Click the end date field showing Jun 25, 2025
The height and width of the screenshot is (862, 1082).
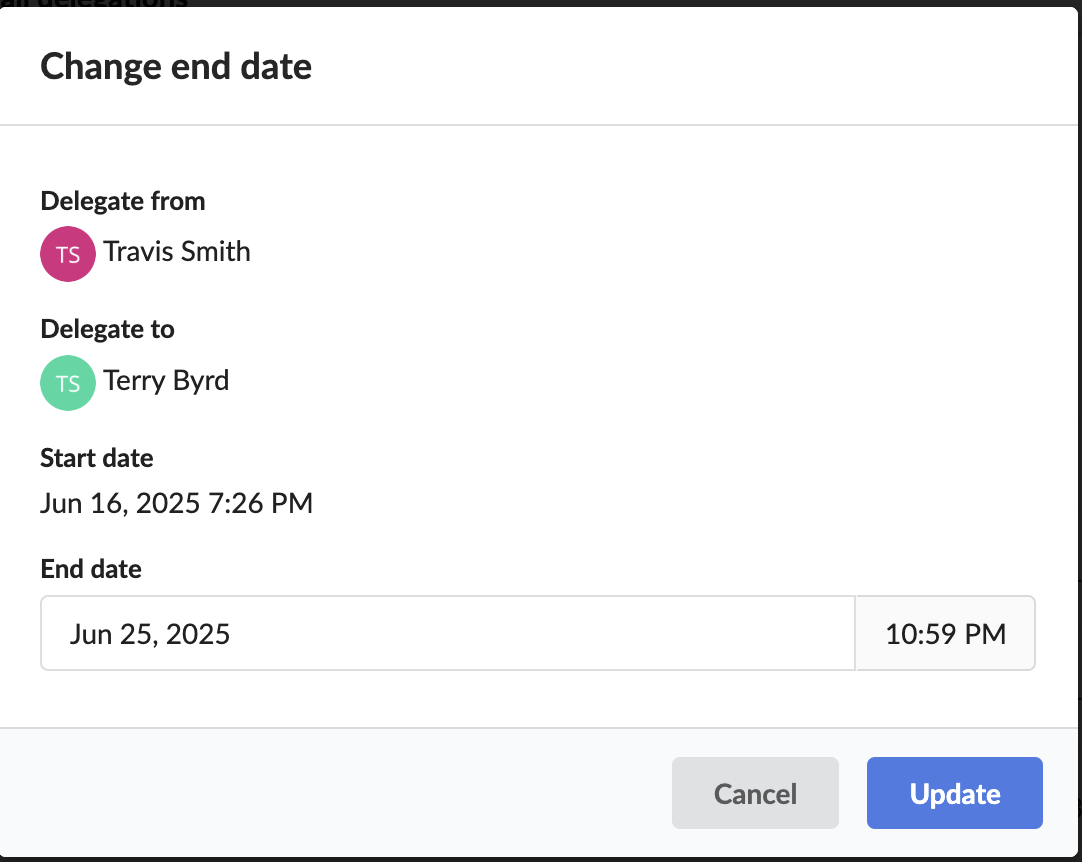tap(447, 634)
